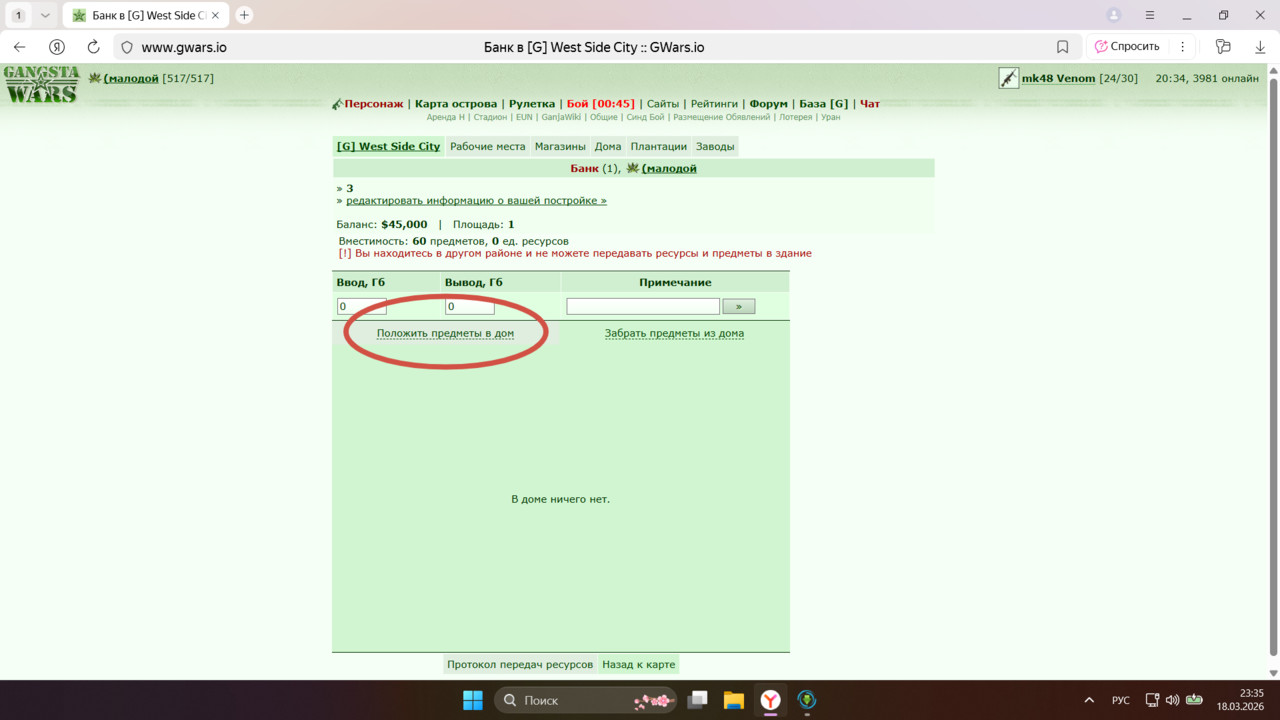
Task: Open a new tab with plus icon
Action: pos(244,15)
